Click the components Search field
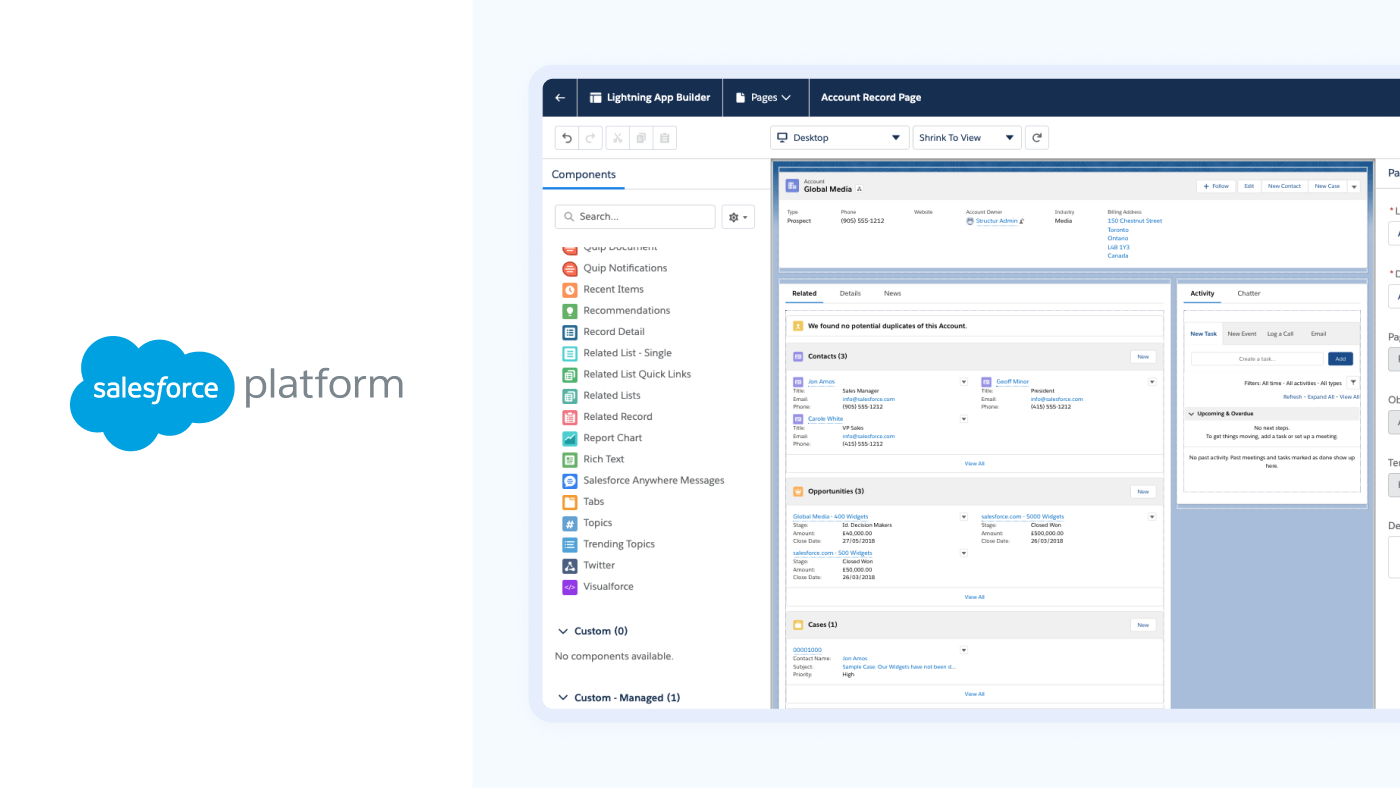Viewport: 1400px width, 788px height. point(635,217)
